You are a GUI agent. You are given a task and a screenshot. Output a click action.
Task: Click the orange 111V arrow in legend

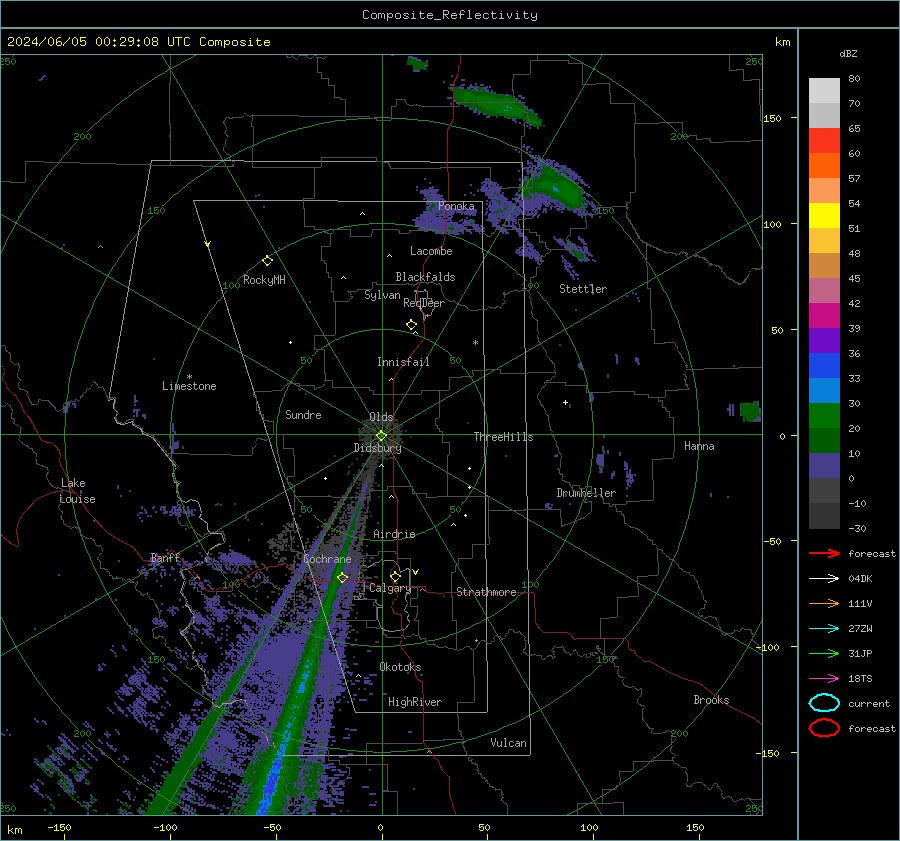tap(824, 603)
